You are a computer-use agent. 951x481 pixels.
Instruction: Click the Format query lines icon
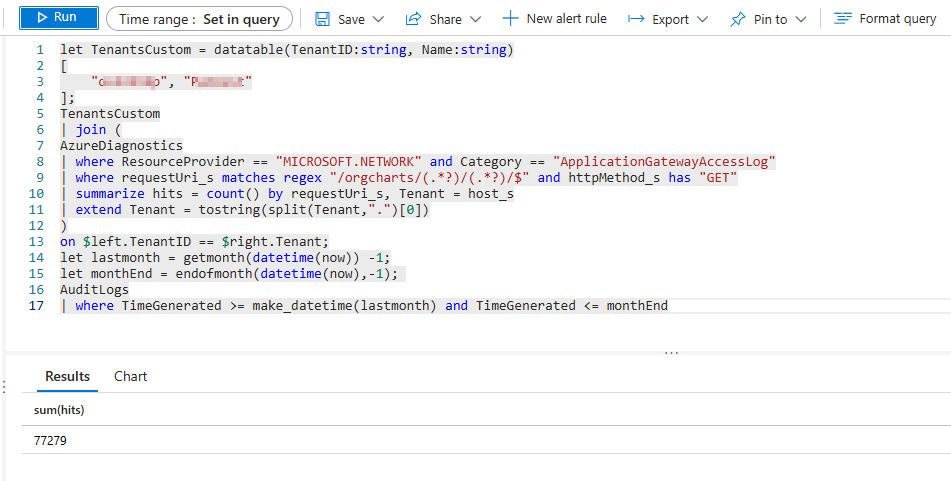[x=842, y=19]
